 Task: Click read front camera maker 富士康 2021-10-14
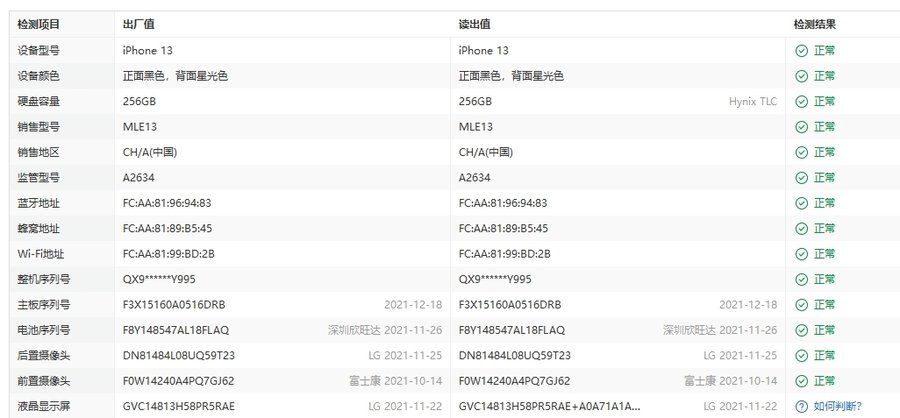click(731, 381)
